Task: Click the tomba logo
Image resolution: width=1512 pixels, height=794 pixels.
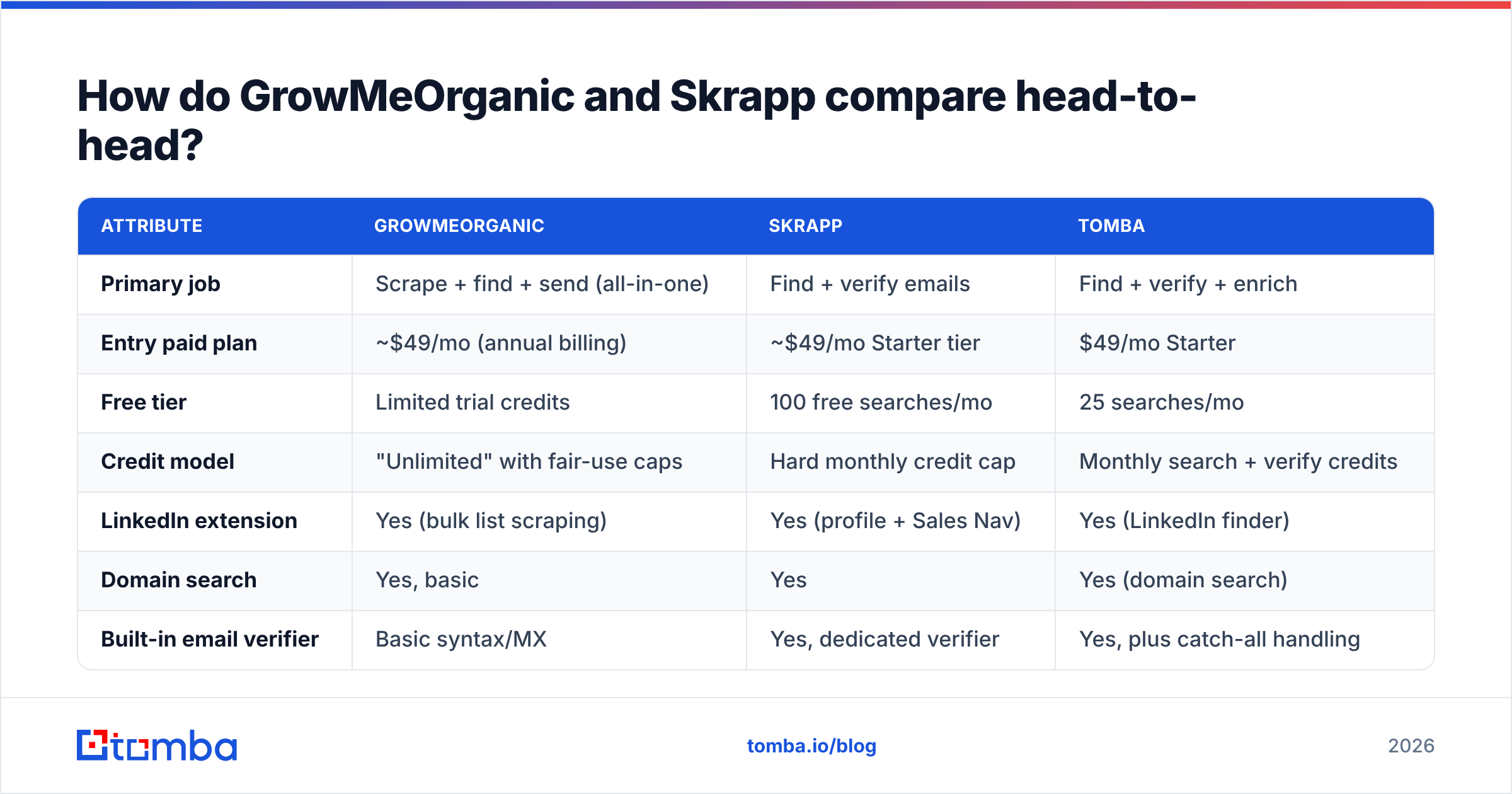Action: pos(157,745)
